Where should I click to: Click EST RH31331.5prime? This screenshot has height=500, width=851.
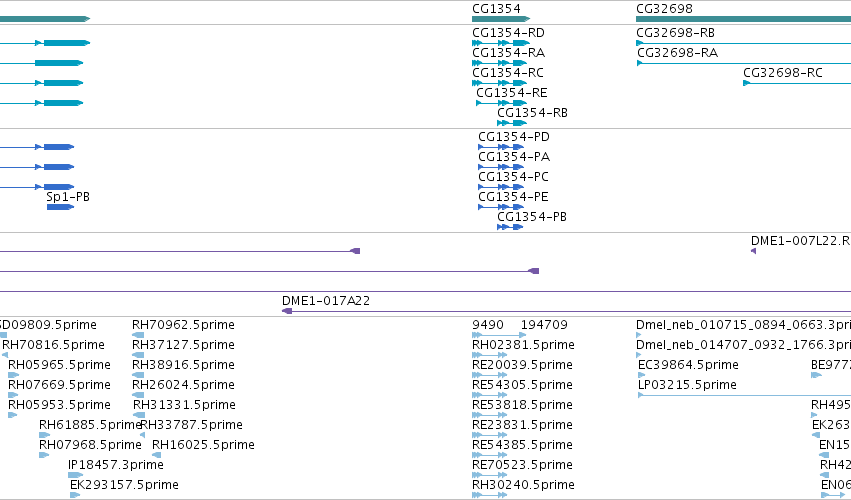point(185,405)
